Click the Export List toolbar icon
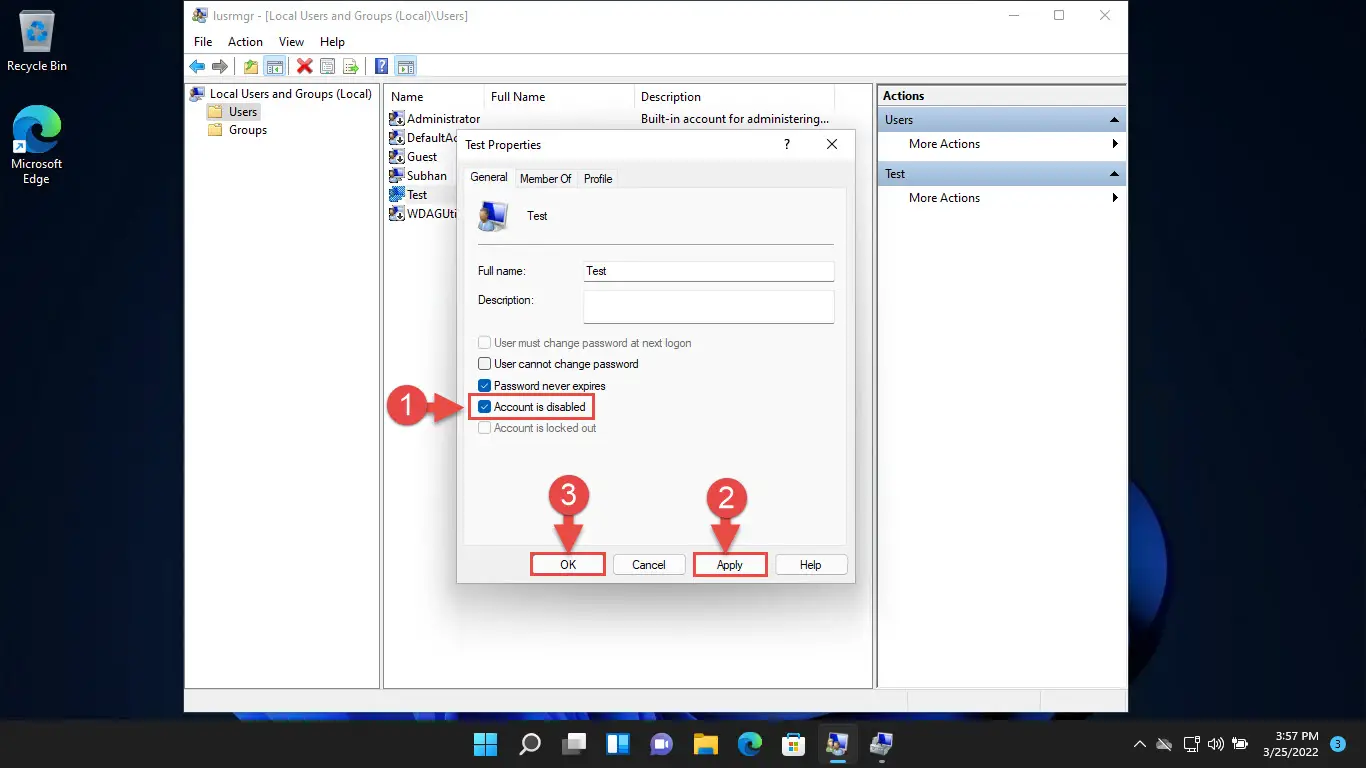The width and height of the screenshot is (1366, 768). pos(351,67)
